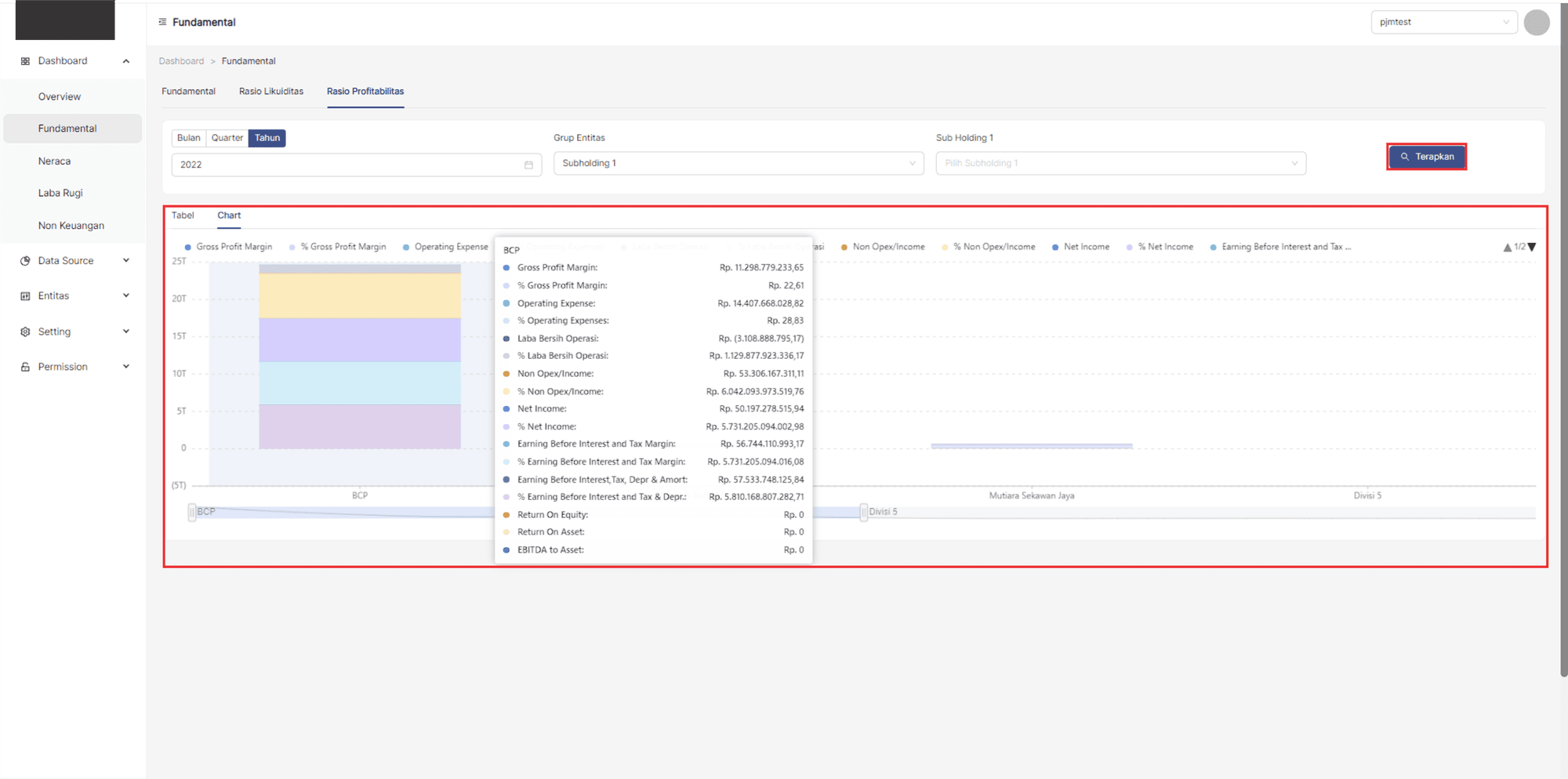Click the Data Source pie icon
The width and height of the screenshot is (1568, 779).
(25, 261)
